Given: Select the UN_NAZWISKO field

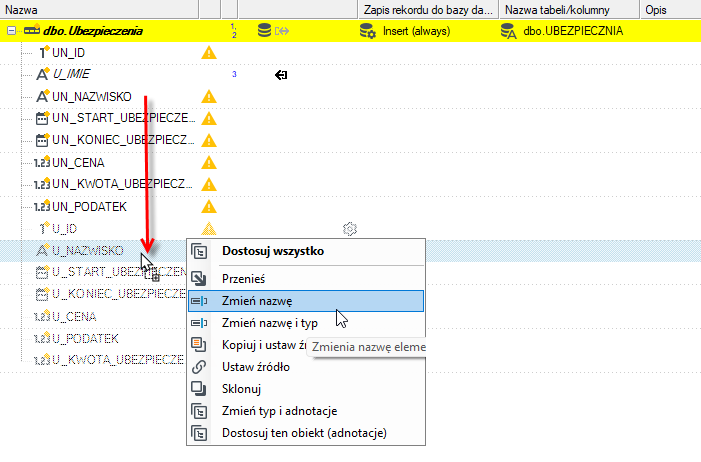Looking at the screenshot, I should pyautogui.click(x=92, y=97).
